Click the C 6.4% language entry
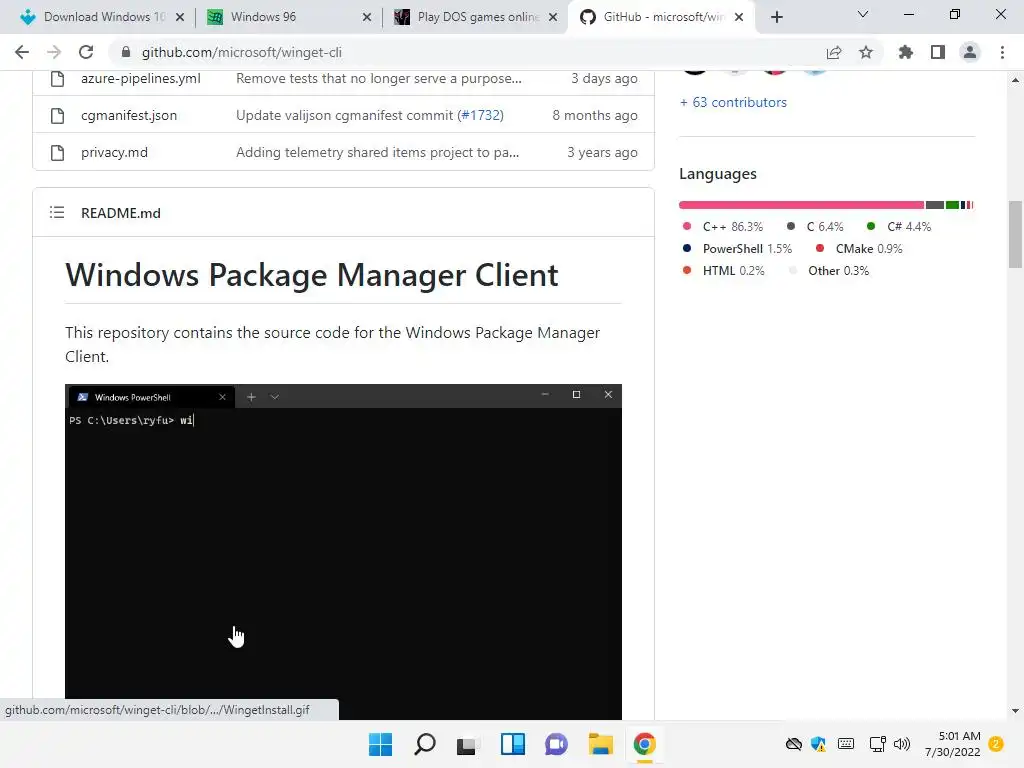 (815, 227)
